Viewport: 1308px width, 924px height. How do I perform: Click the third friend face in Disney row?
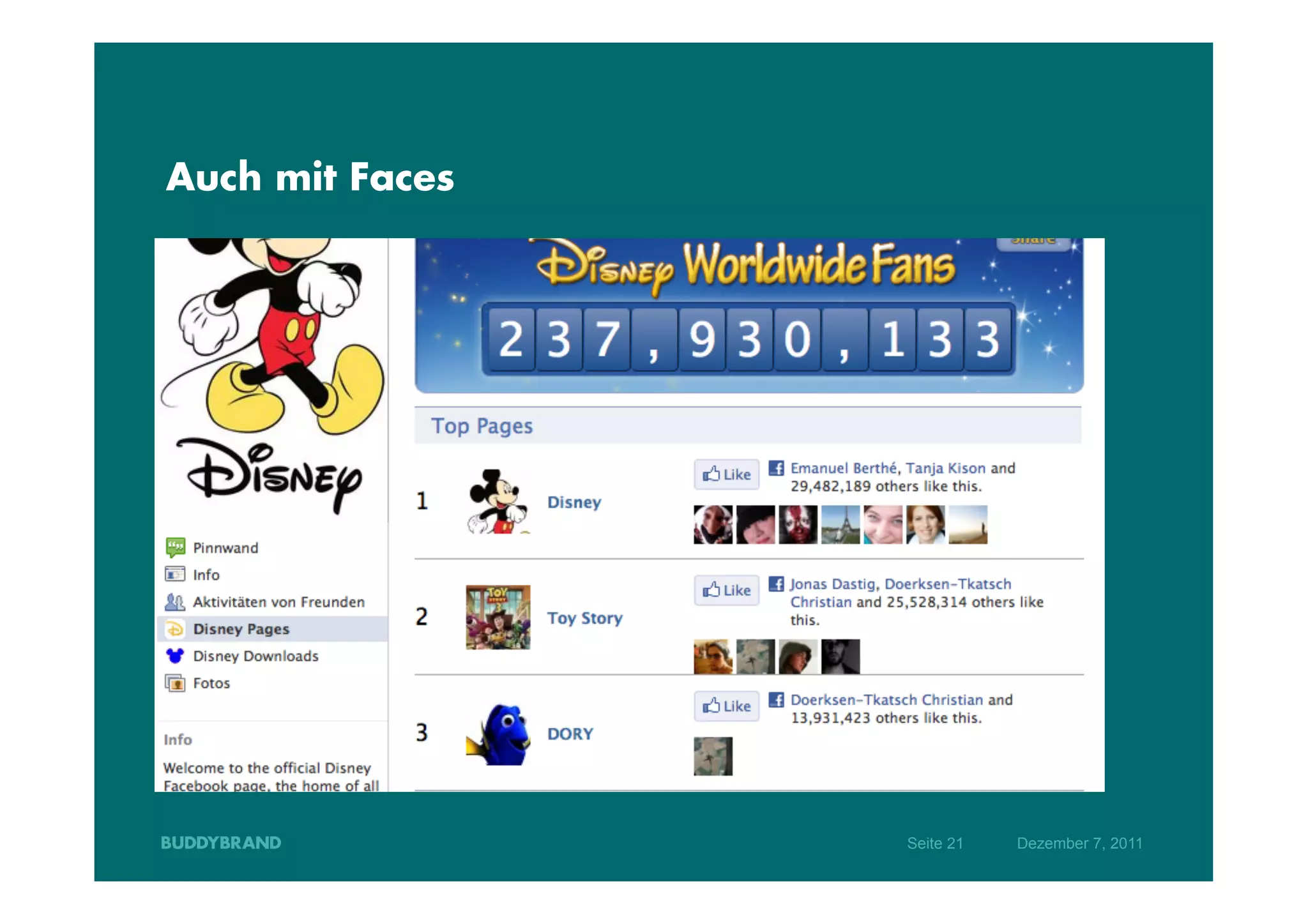click(x=798, y=525)
